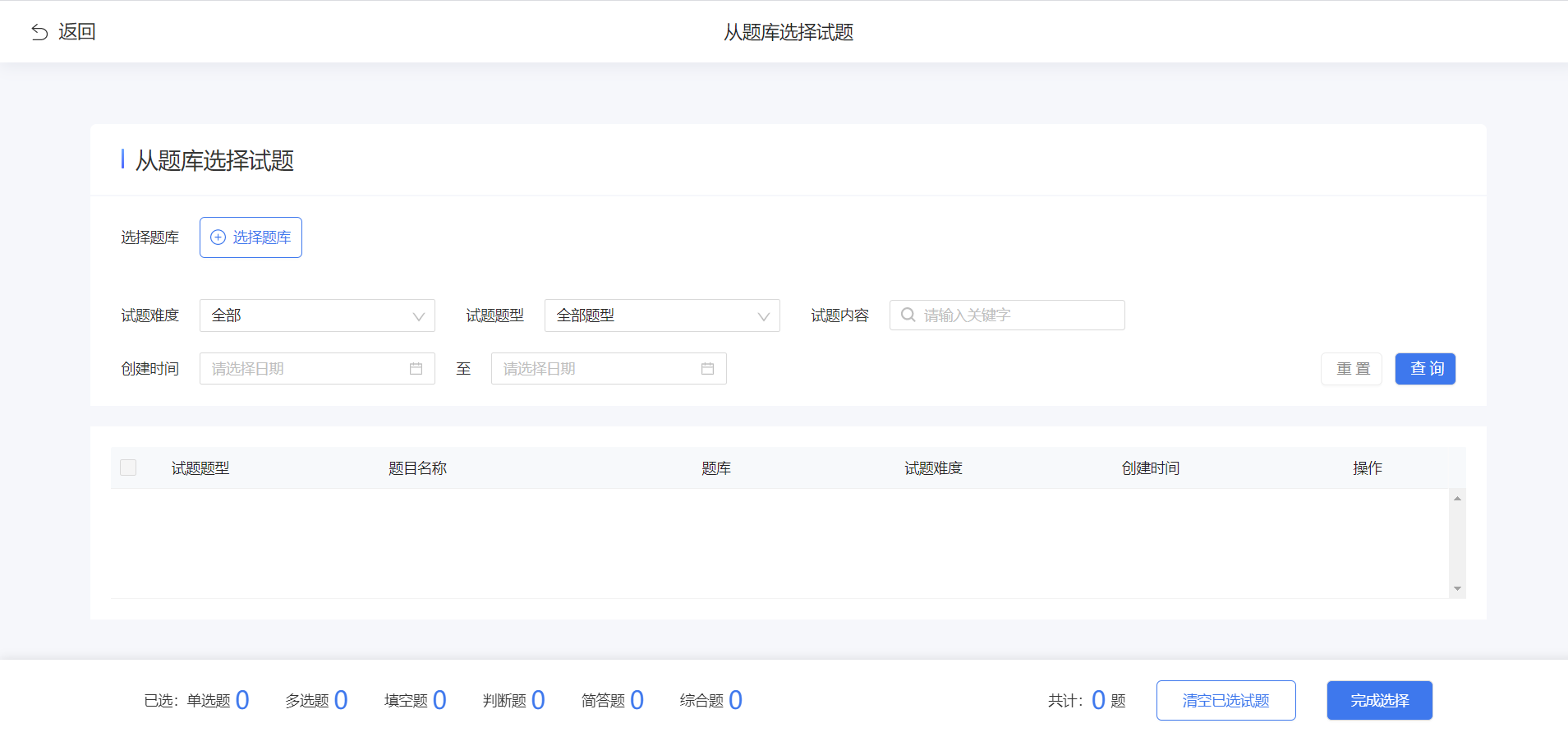Viewport: 1568px width, 737px height.
Task: Expand the 试题难度 dropdown chevron
Action: (418, 316)
